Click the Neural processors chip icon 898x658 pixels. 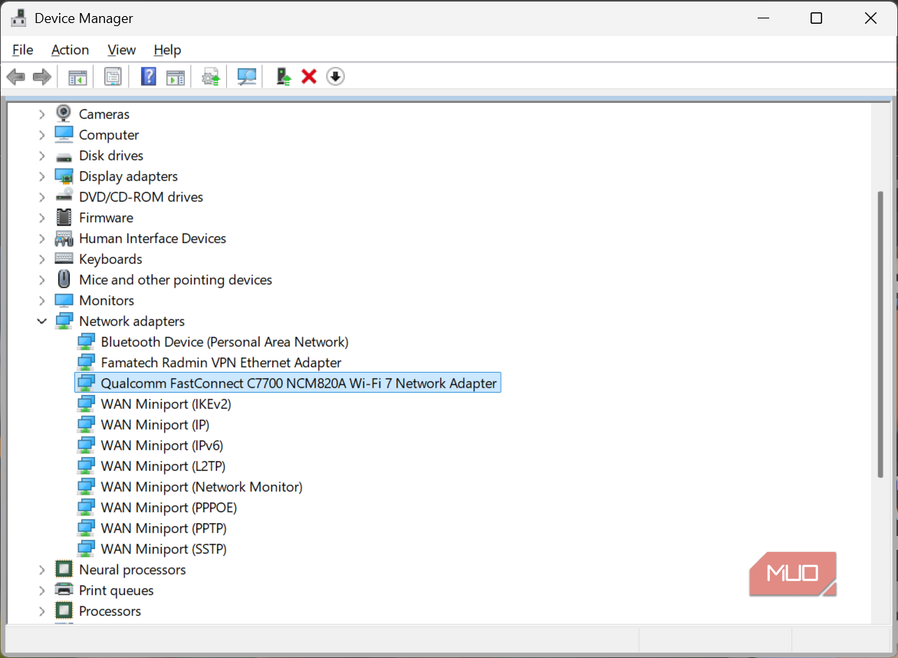click(x=64, y=569)
